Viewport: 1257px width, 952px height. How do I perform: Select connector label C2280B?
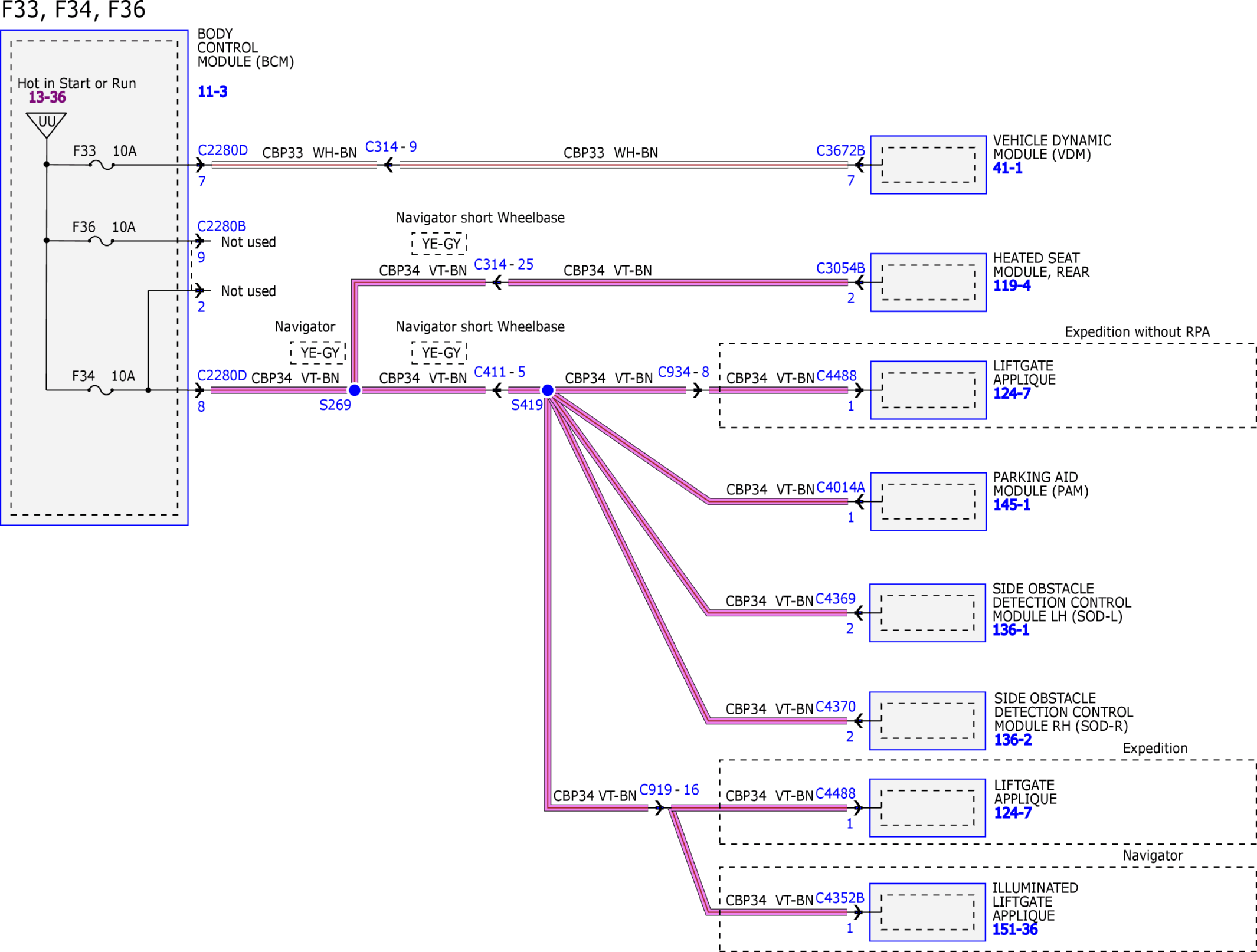pyautogui.click(x=221, y=226)
